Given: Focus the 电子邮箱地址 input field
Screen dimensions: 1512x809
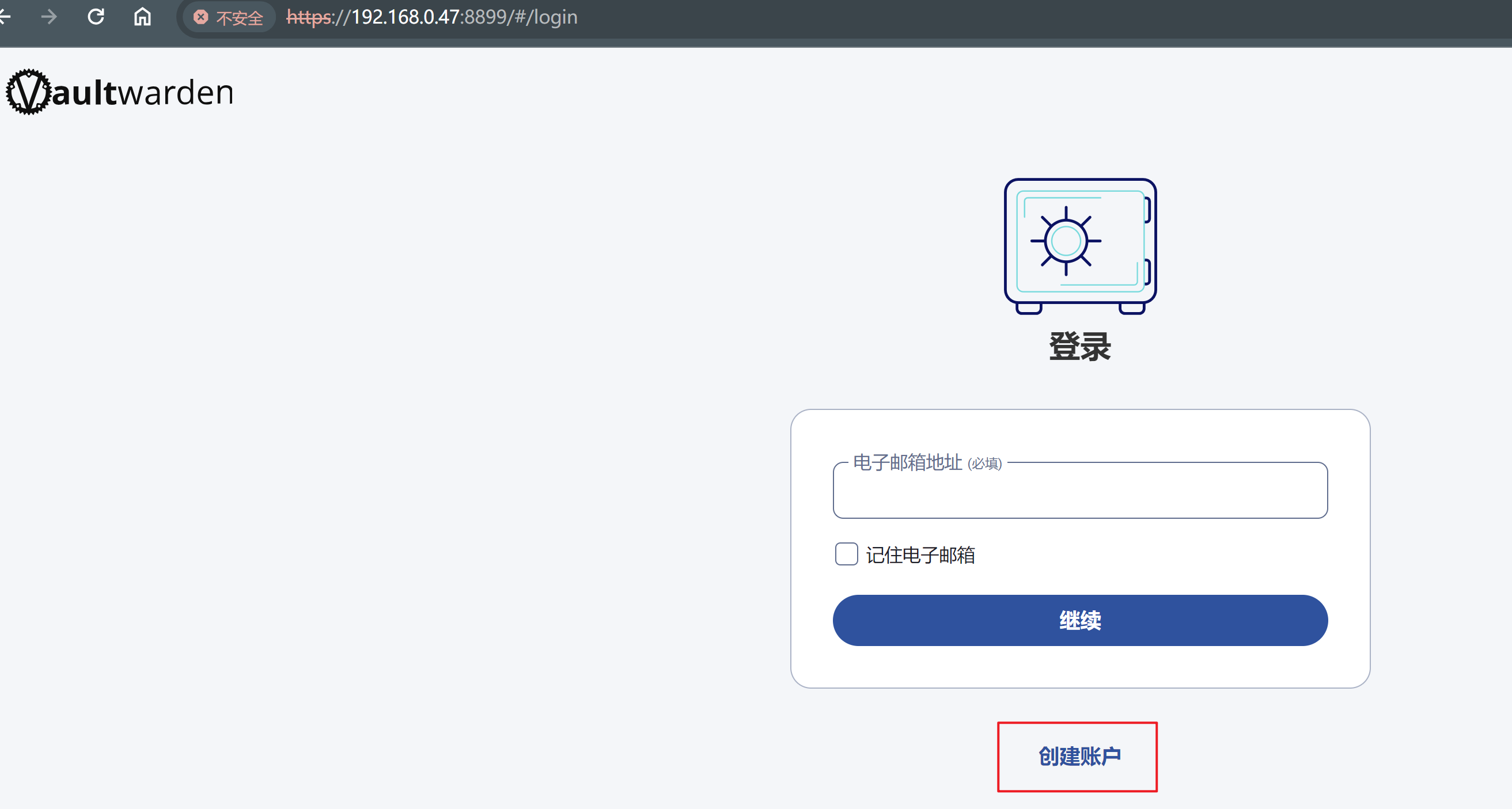Looking at the screenshot, I should click(x=1080, y=495).
